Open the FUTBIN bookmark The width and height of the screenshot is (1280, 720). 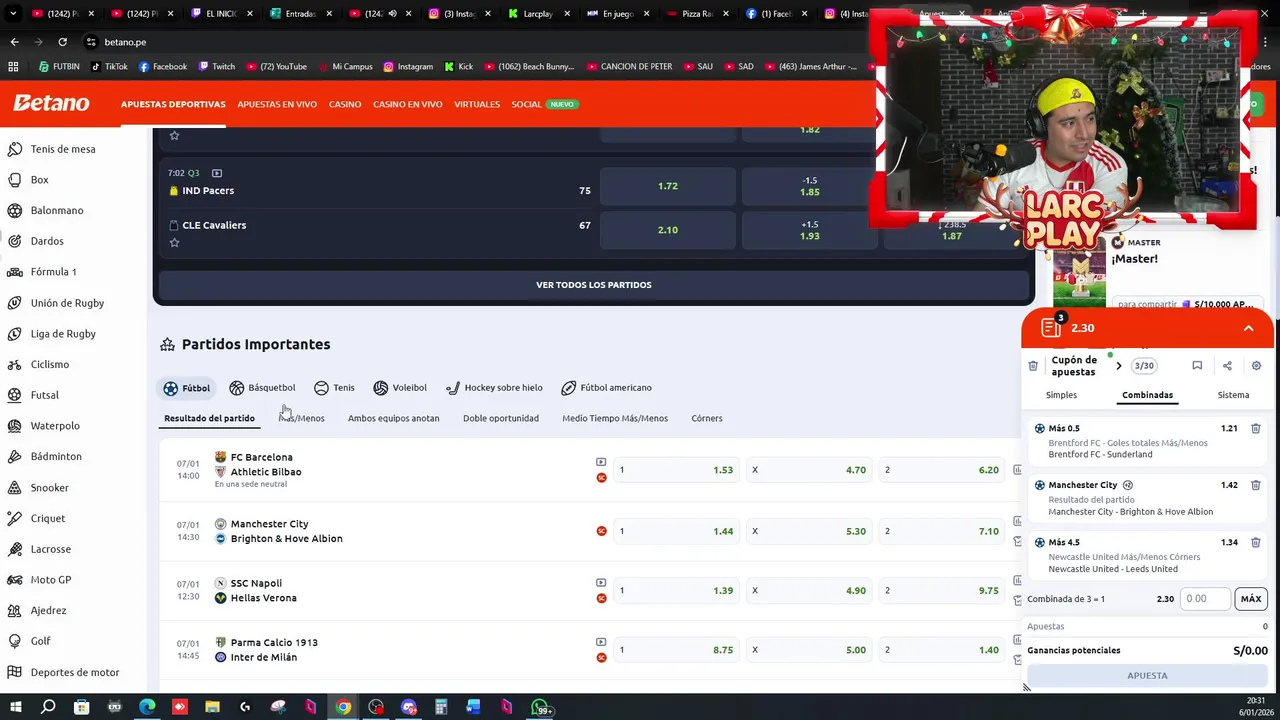[59, 67]
